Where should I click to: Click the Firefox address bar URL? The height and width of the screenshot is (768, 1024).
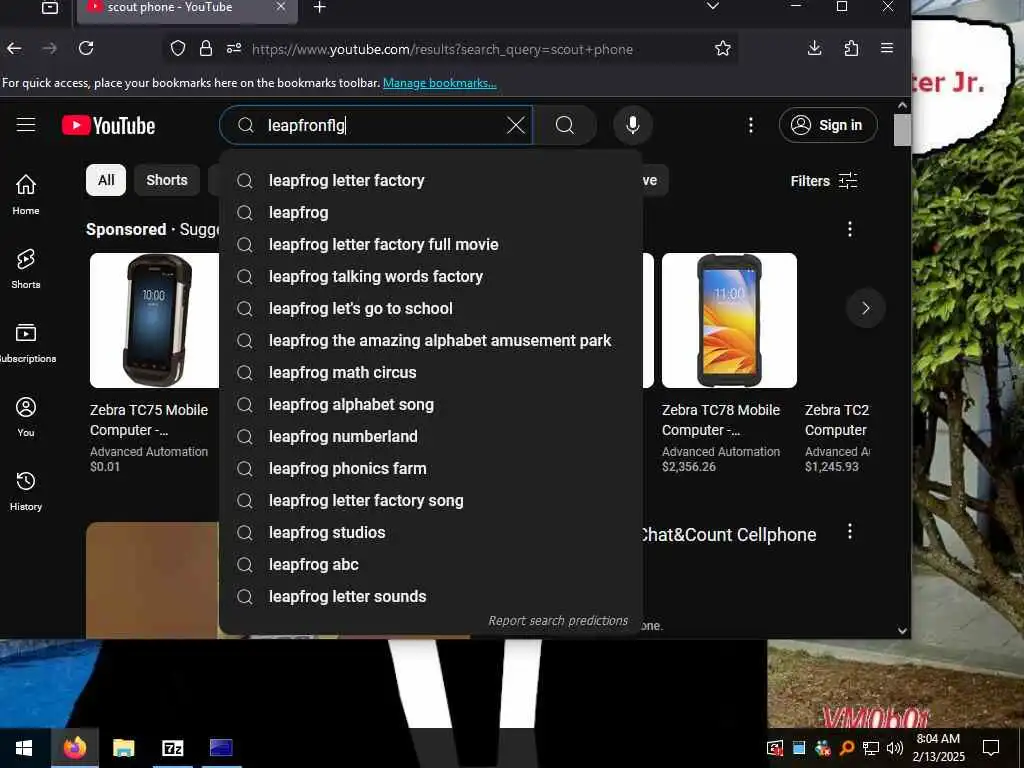[442, 50]
